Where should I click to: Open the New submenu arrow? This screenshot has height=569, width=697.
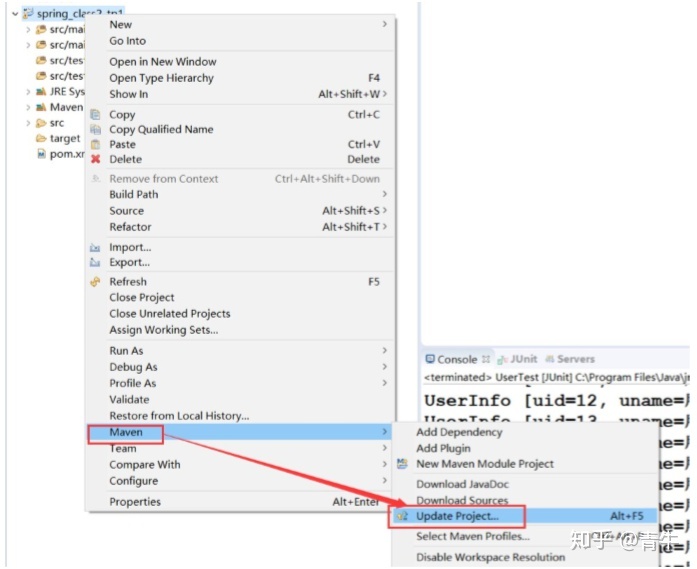(385, 24)
